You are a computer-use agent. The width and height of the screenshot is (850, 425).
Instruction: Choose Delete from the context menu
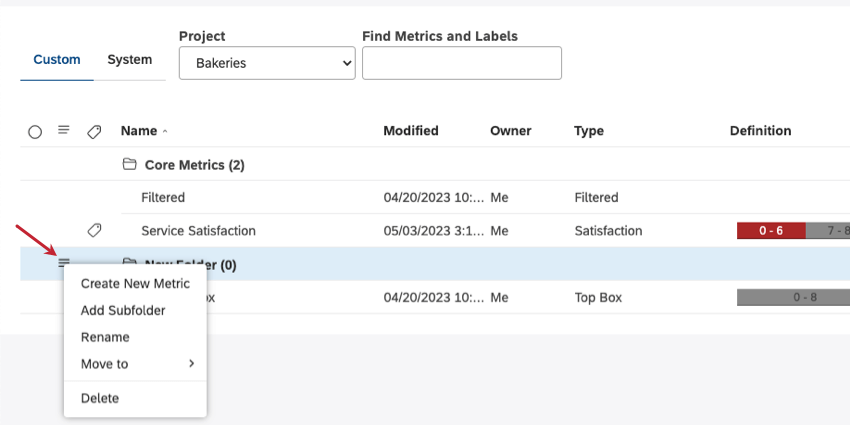tap(100, 398)
